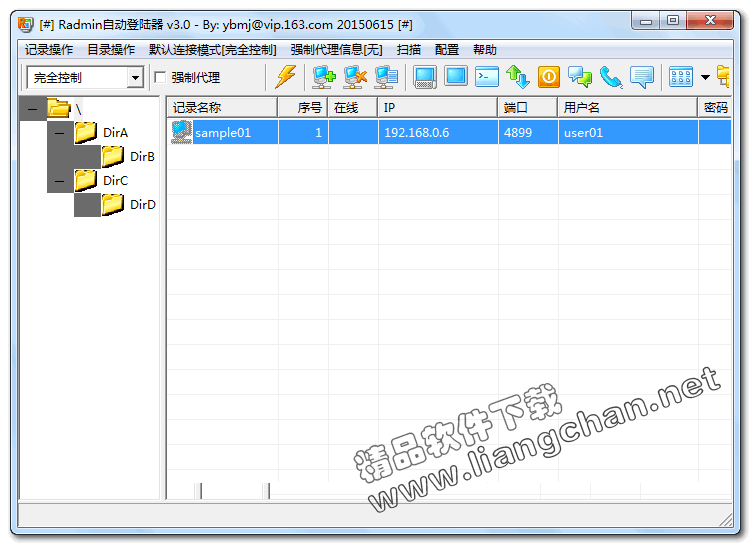This screenshot has height=546, width=752.
Task: Click the IP cell 192.168.0.6
Action: pos(438,132)
